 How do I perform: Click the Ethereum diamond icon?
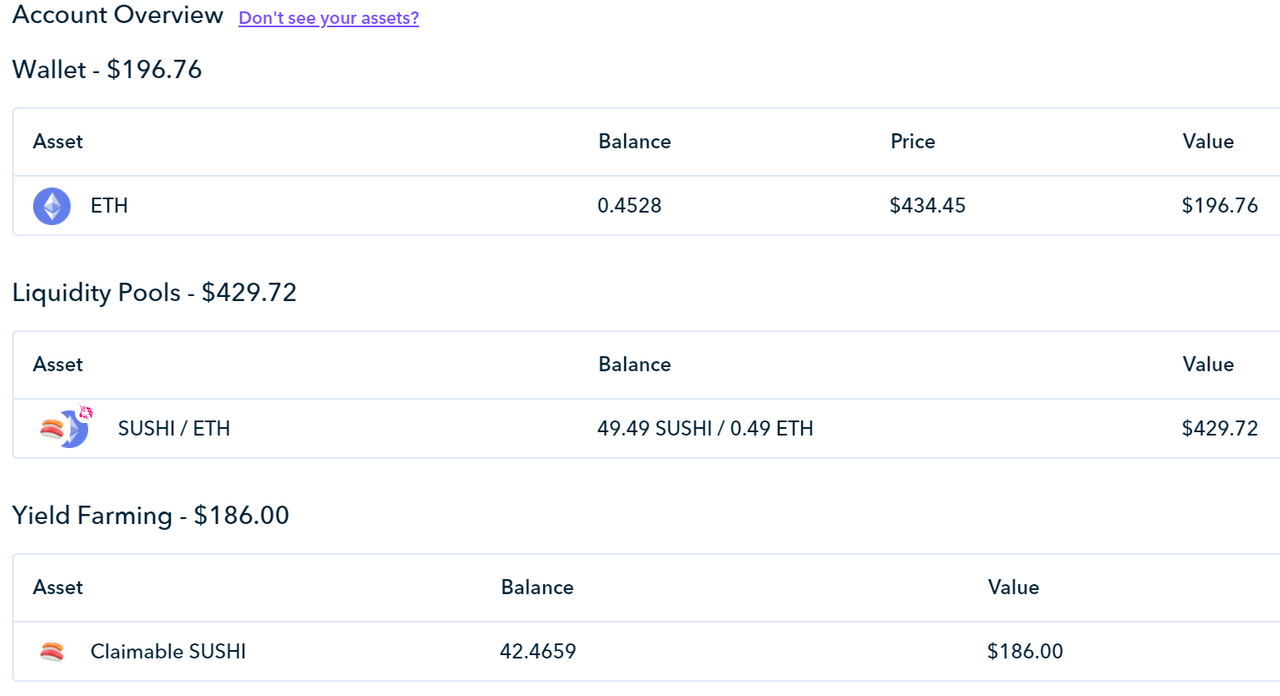52,206
